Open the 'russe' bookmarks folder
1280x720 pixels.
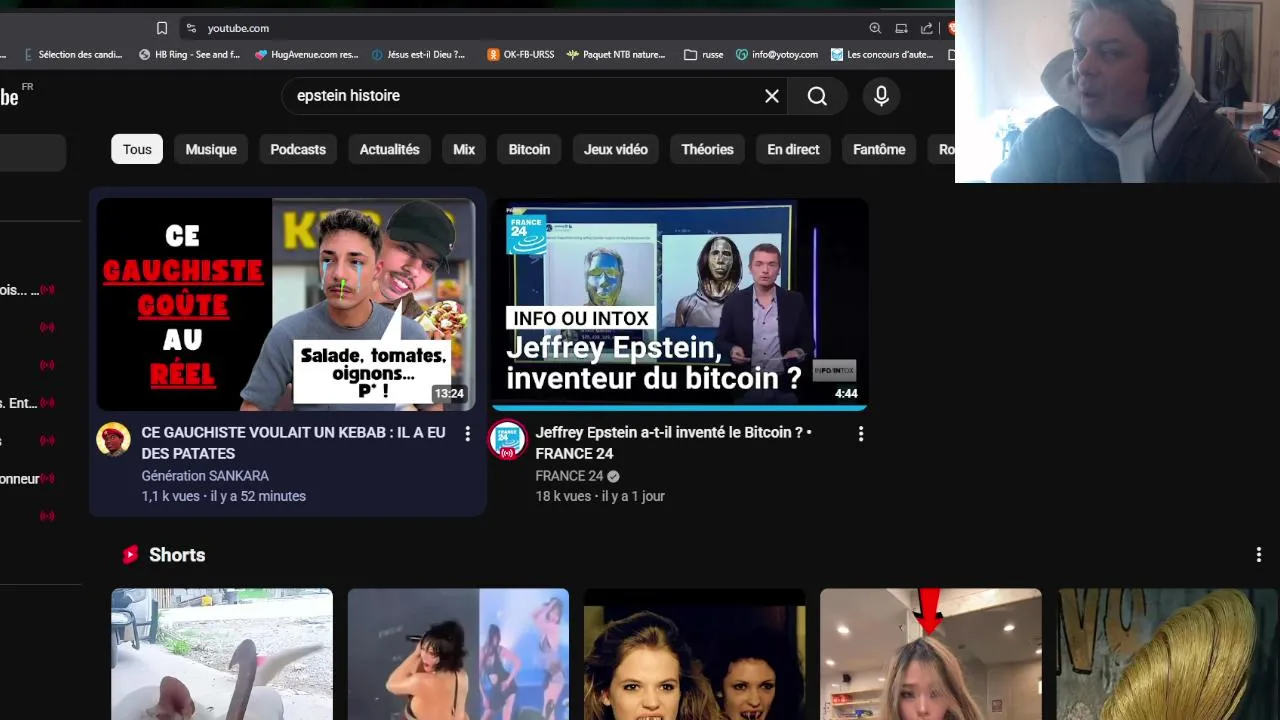point(703,55)
